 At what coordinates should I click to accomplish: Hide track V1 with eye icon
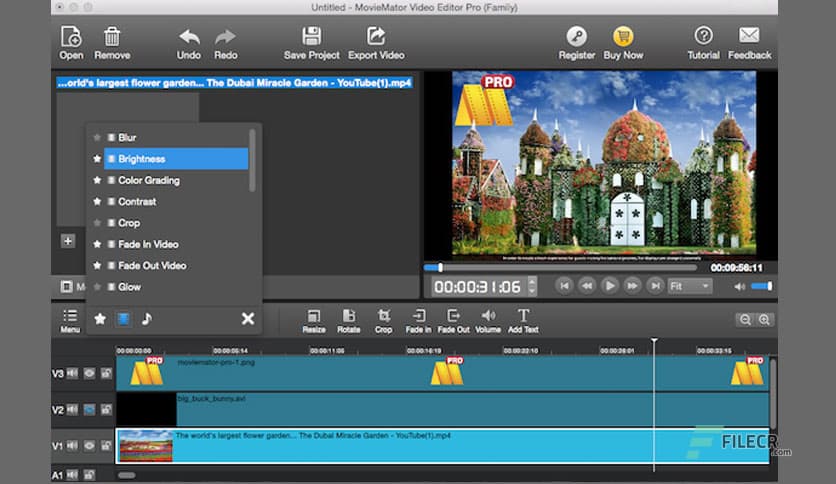click(89, 445)
